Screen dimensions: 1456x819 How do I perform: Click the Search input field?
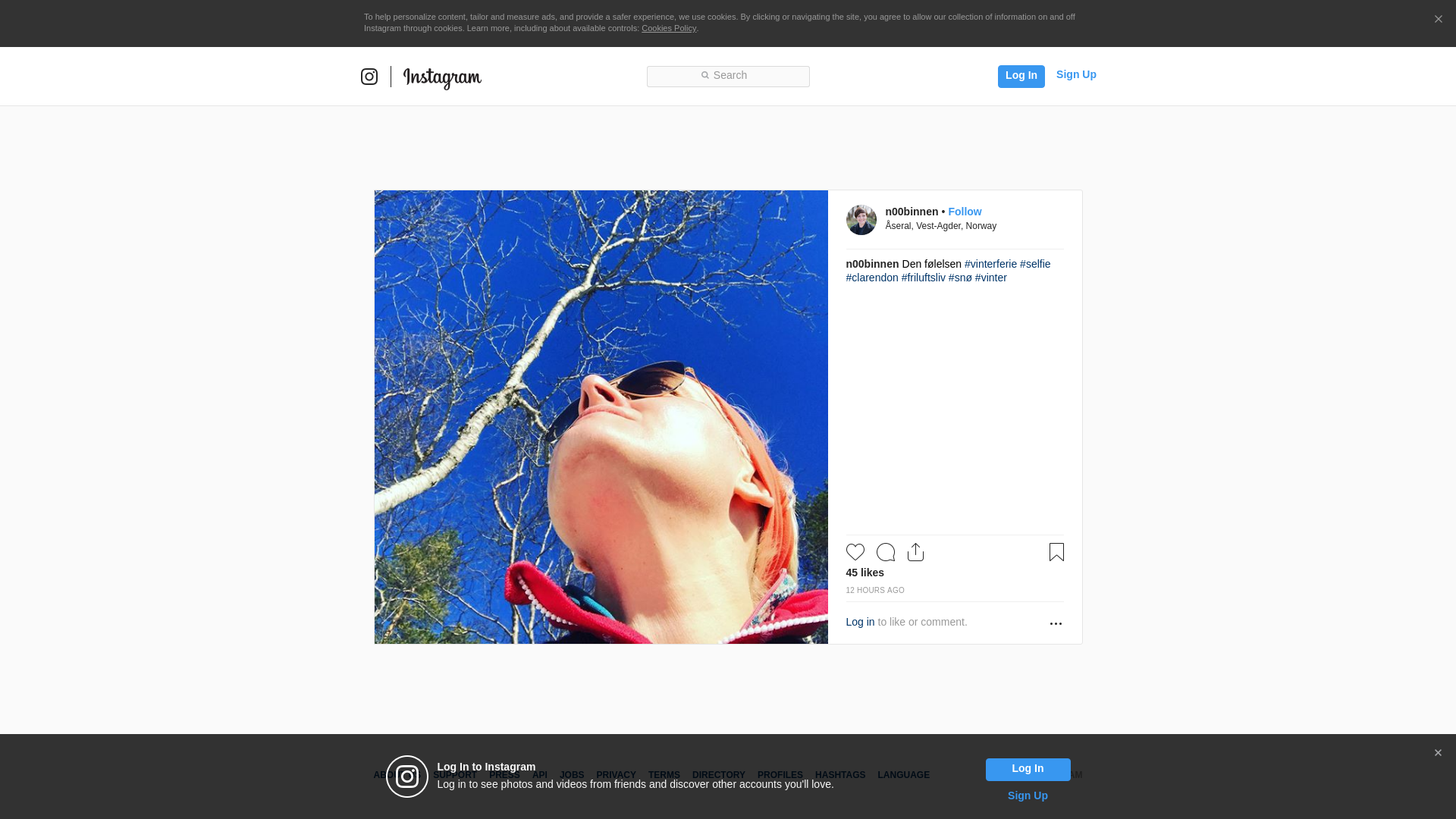pos(728,77)
